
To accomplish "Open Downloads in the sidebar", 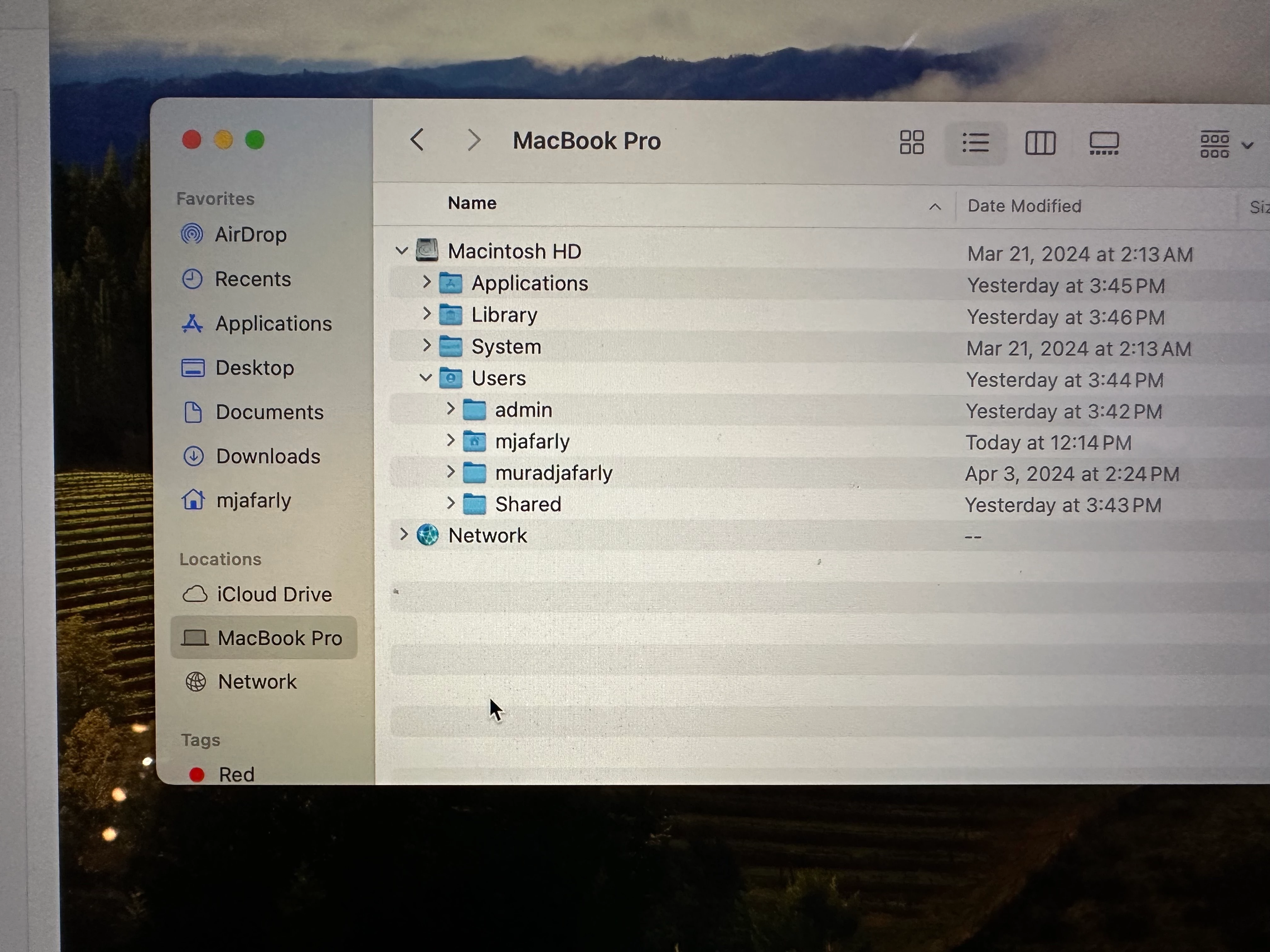I will (x=251, y=456).
